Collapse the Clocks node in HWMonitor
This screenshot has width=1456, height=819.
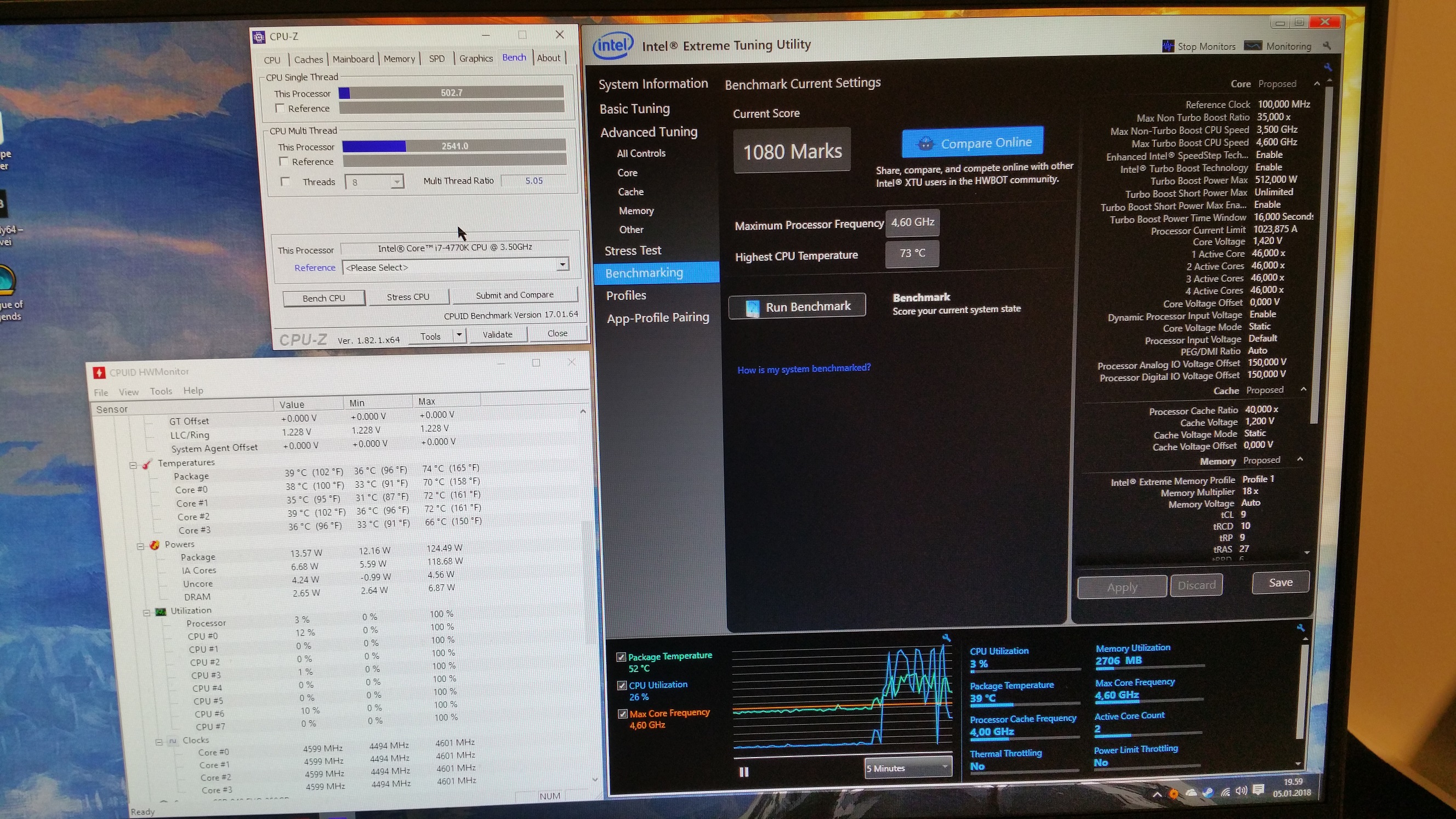coord(159,742)
